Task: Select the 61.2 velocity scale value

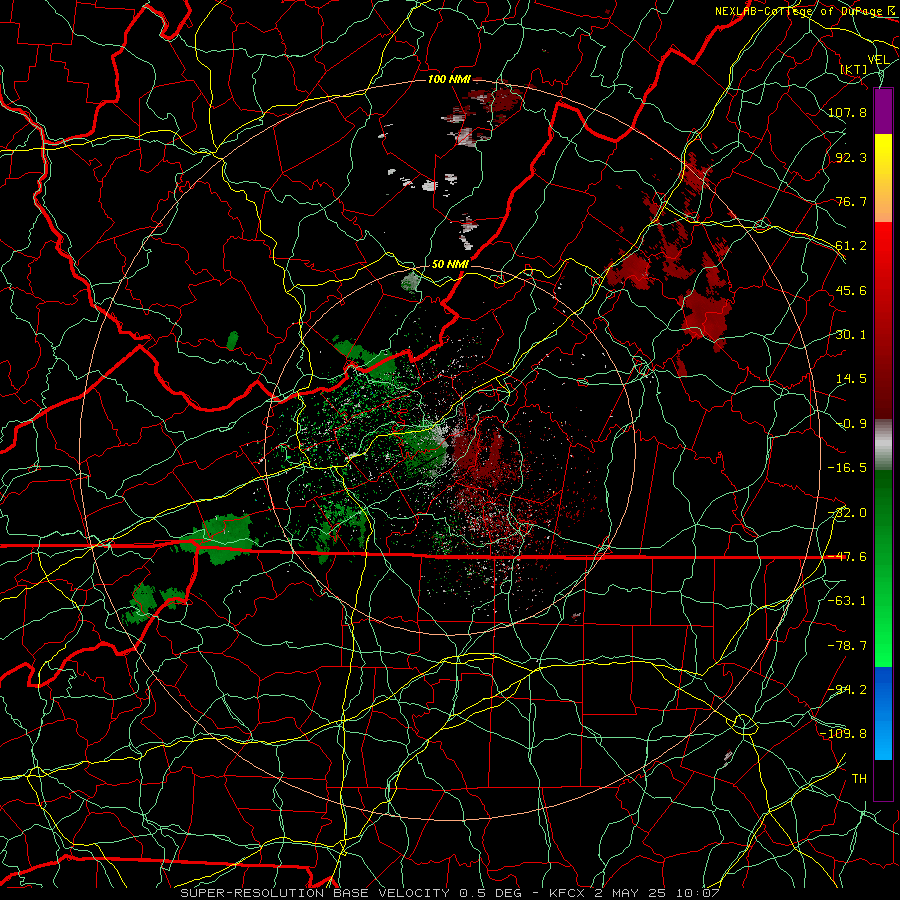Action: pos(851,246)
